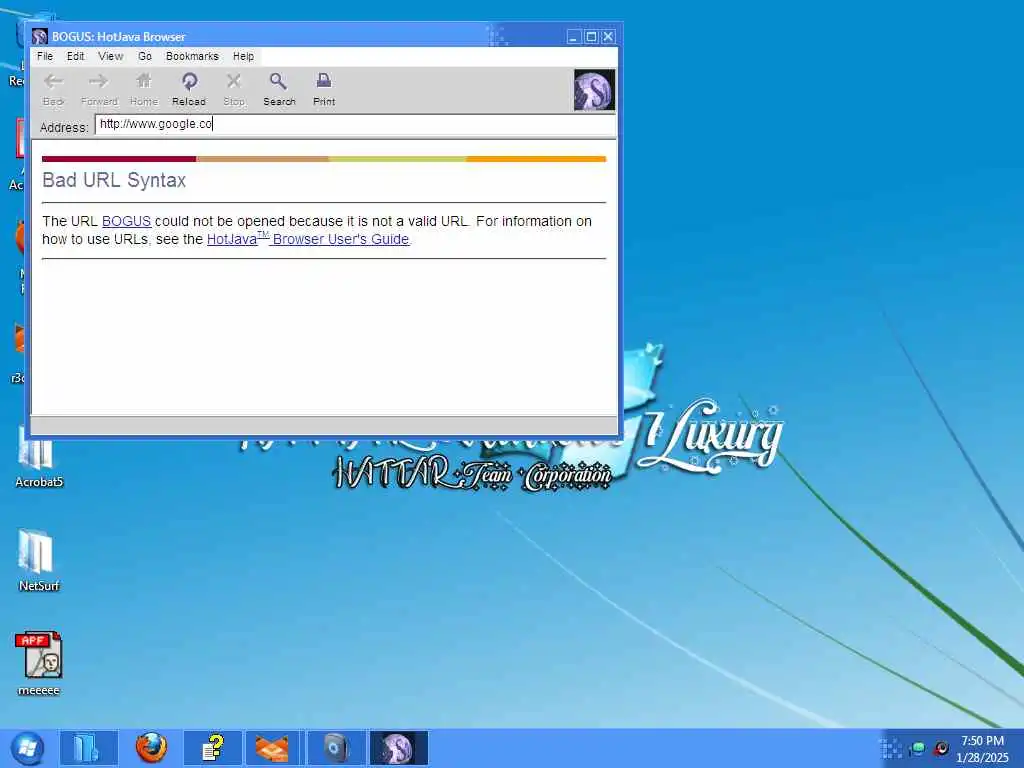
Task: Minimize the HotJava Browser window
Action: pos(573,37)
